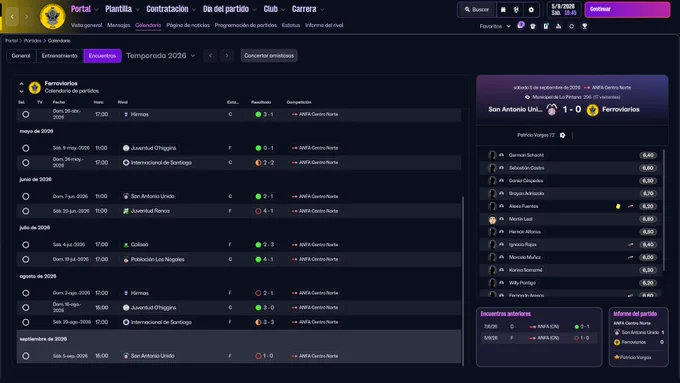The width and height of the screenshot is (680, 383).
Task: Open the bookmarks icon in top bar
Action: click(503, 10)
